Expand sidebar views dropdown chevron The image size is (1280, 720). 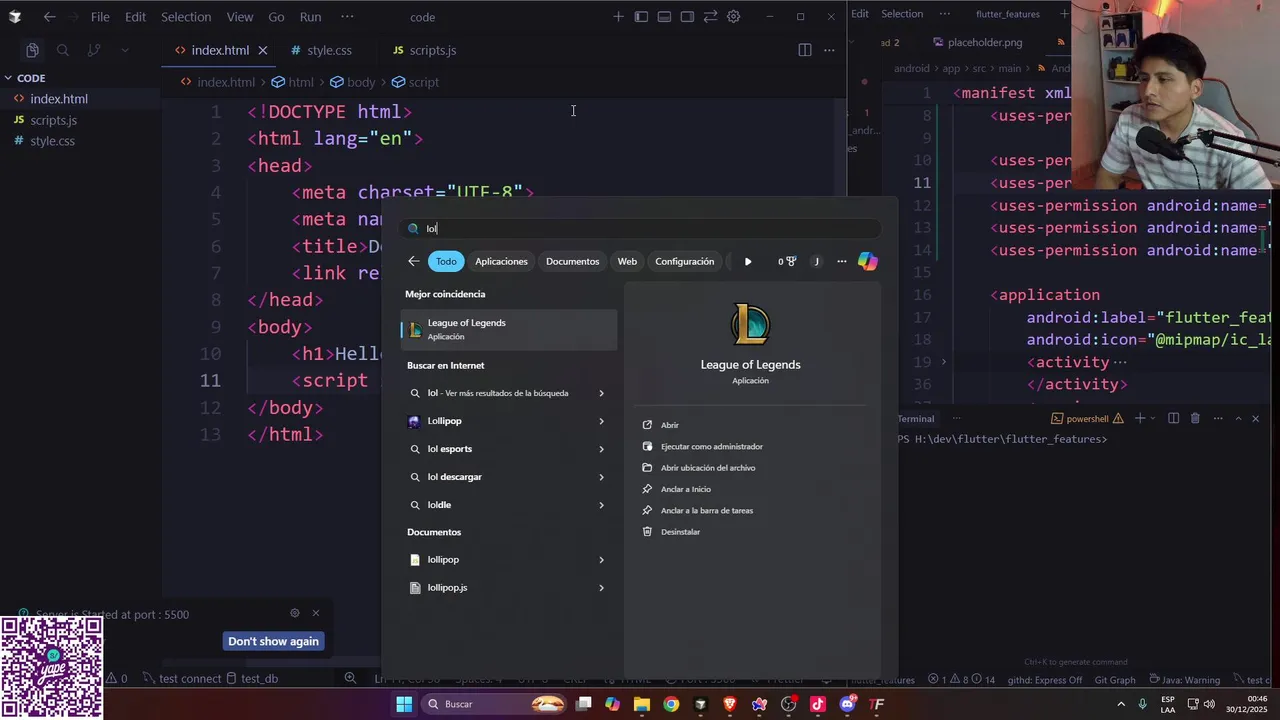click(x=125, y=50)
